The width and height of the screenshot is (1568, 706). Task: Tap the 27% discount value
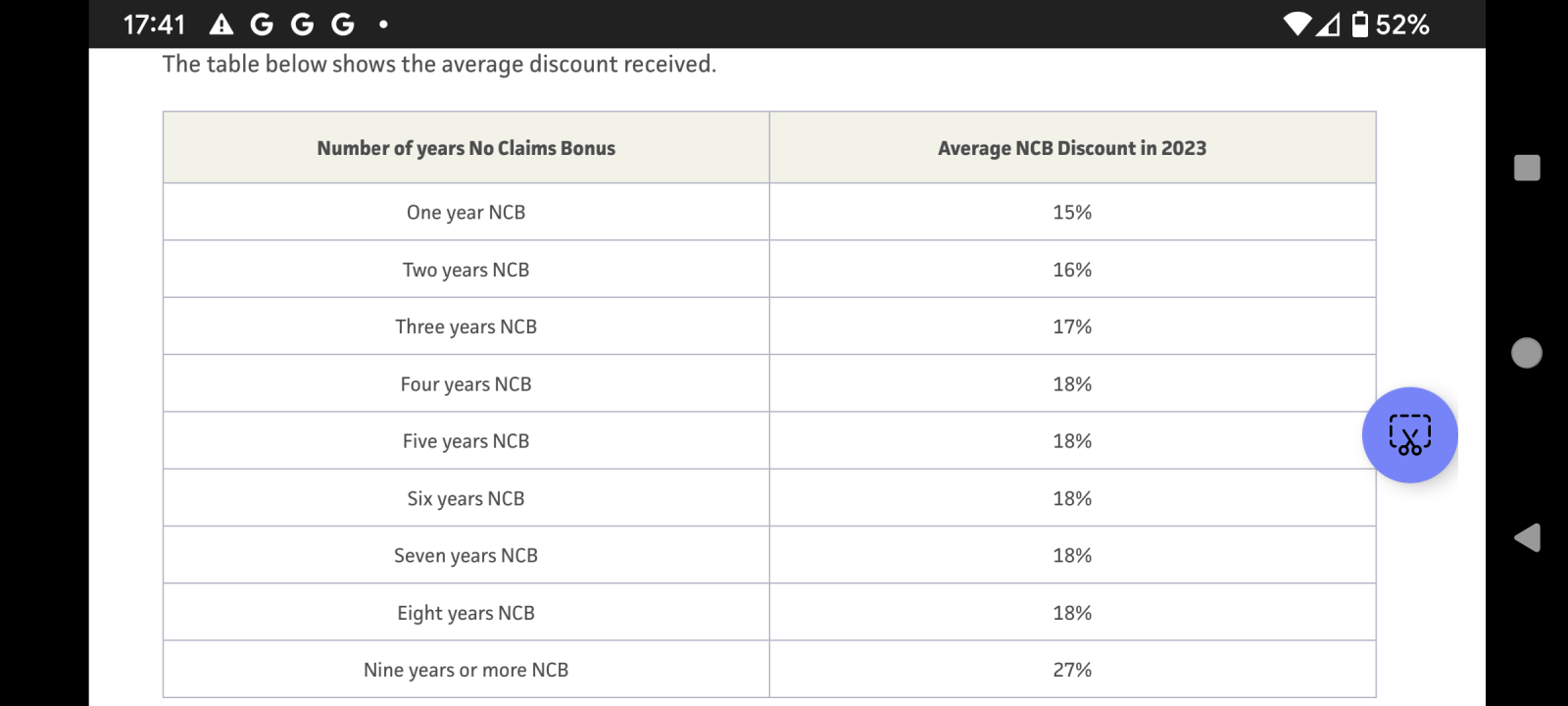[1072, 670]
